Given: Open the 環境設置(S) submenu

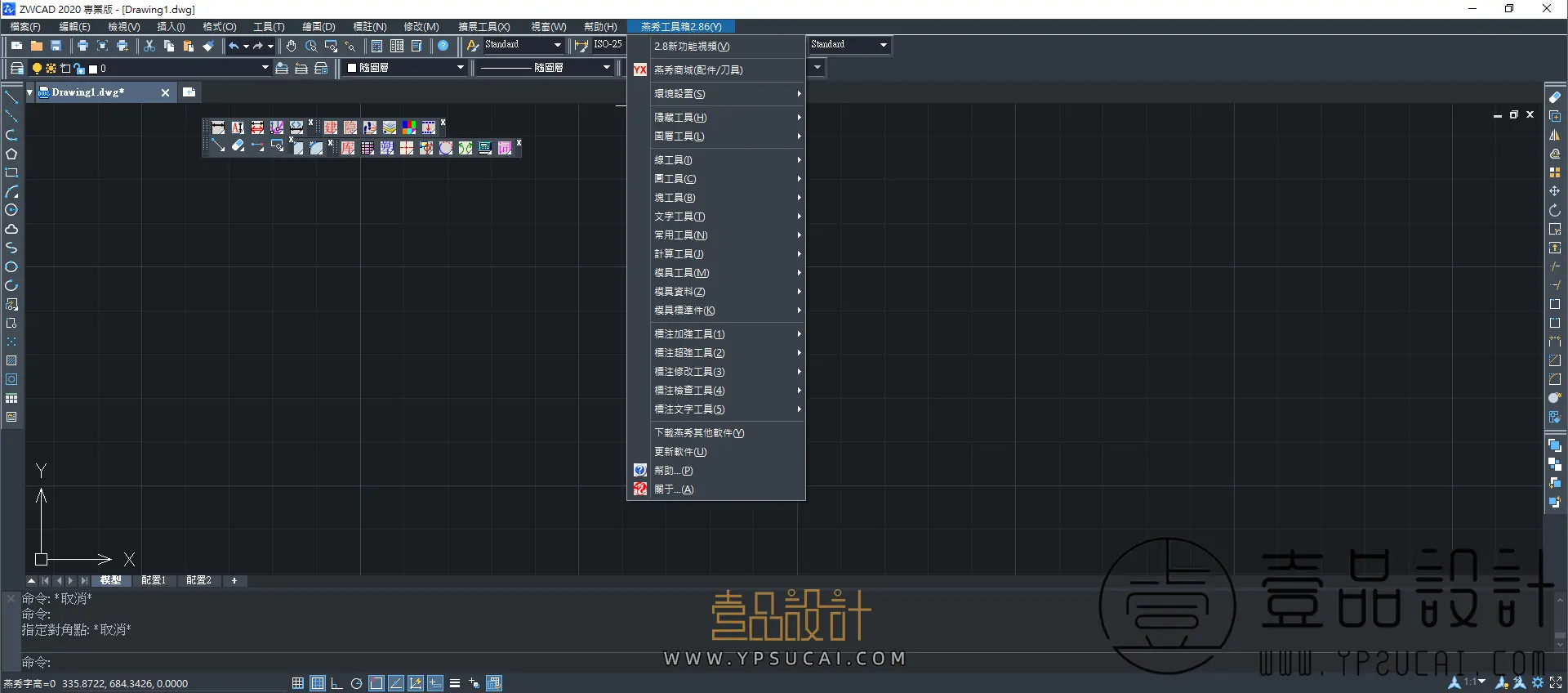Looking at the screenshot, I should coord(716,94).
